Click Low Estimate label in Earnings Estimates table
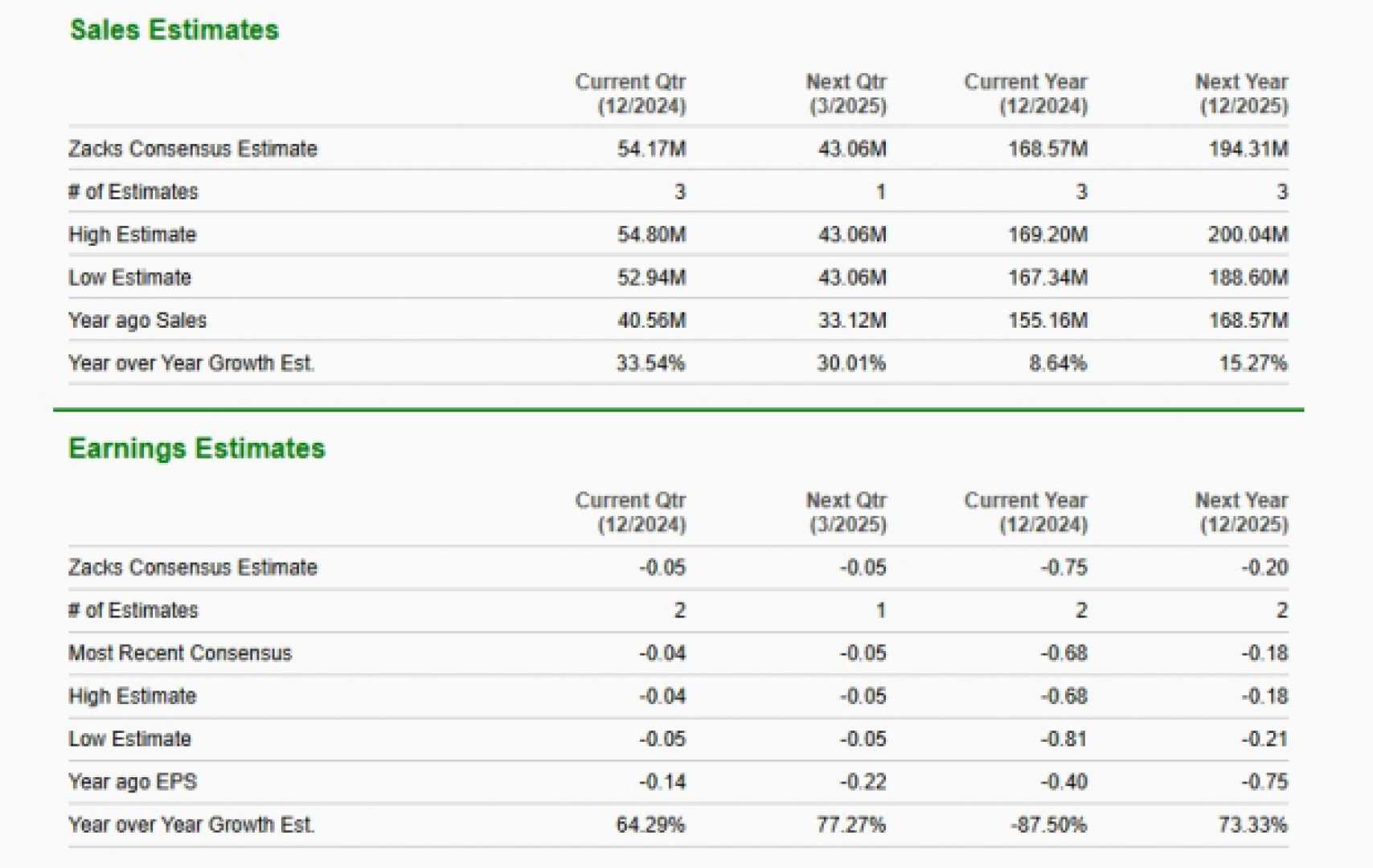This screenshot has height=868, width=1373. pyautogui.click(x=129, y=739)
